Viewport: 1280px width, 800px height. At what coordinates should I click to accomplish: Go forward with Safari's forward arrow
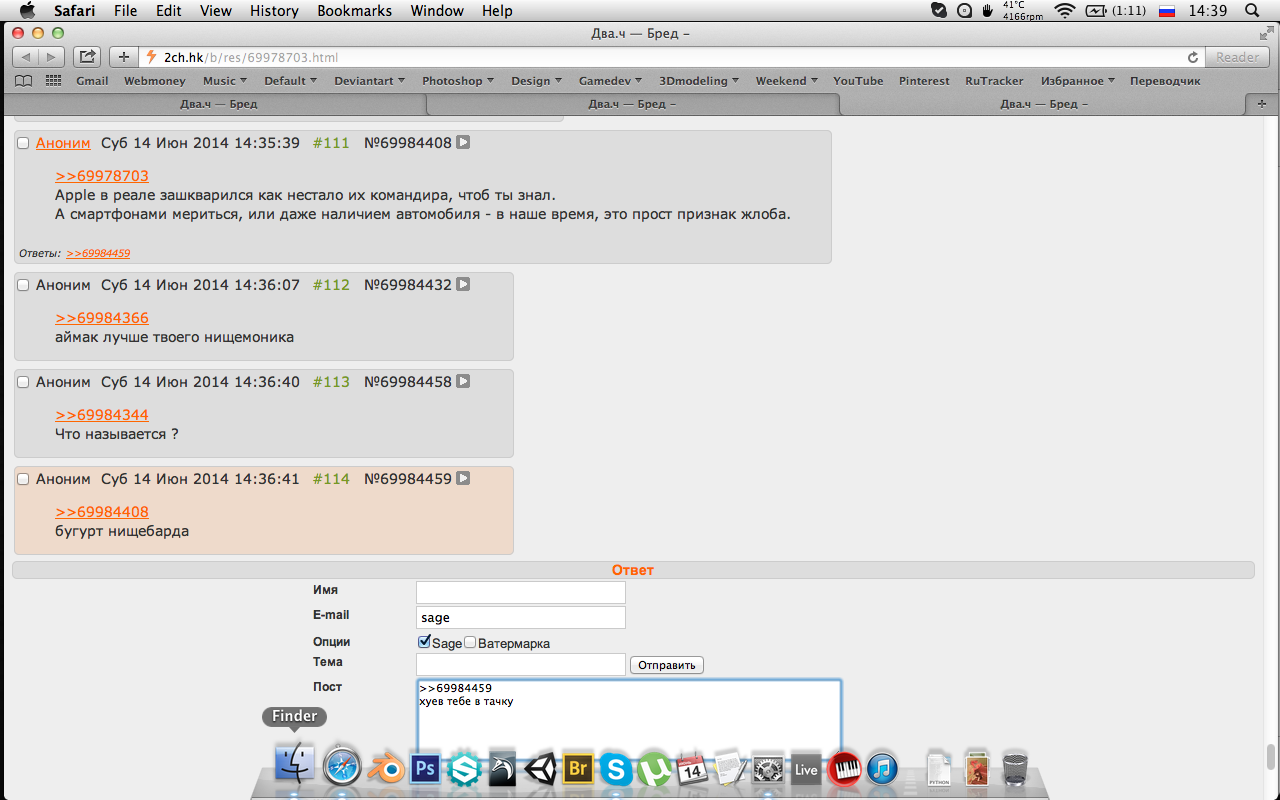click(52, 57)
